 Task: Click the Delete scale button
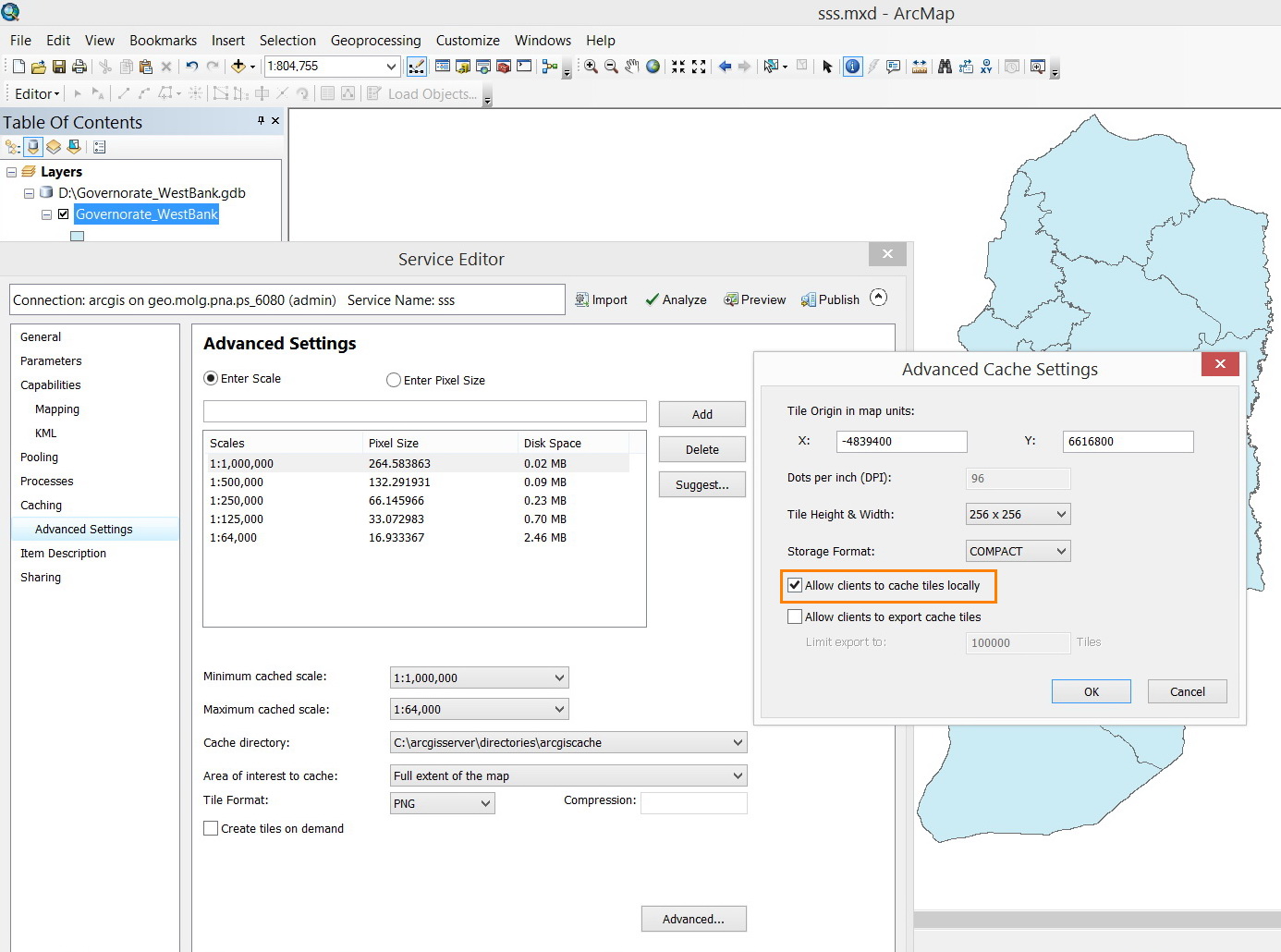click(x=702, y=449)
